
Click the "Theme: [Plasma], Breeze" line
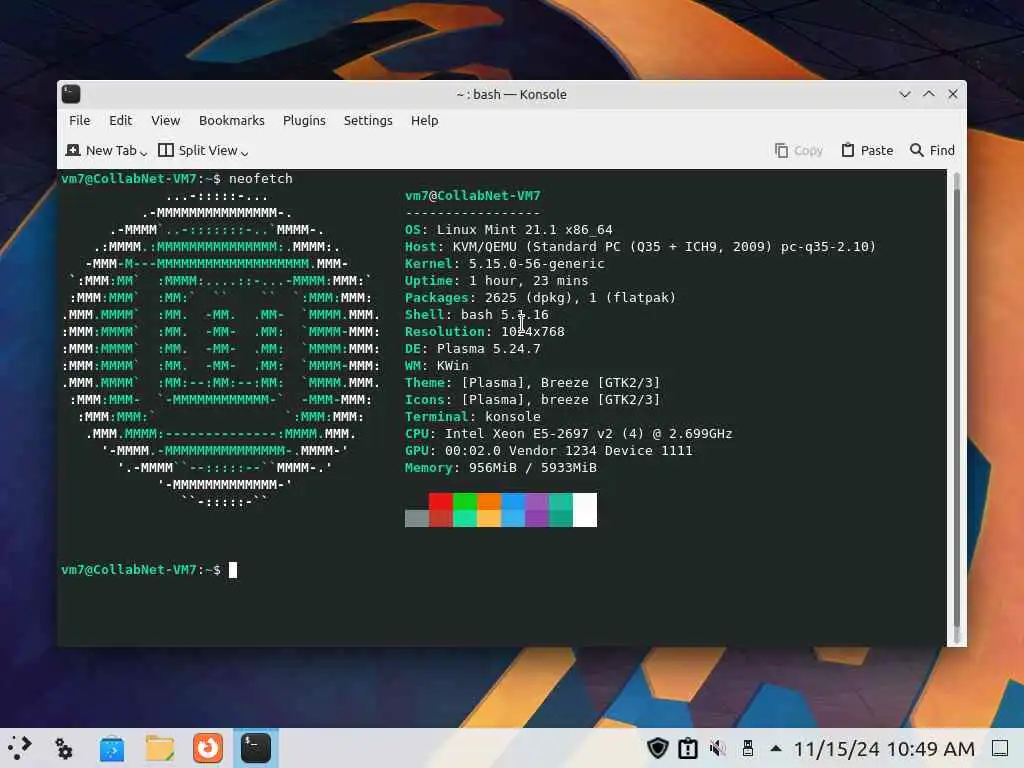532,383
